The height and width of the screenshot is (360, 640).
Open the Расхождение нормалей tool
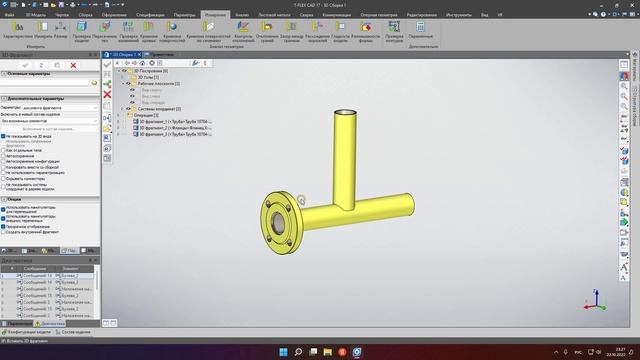(317, 31)
